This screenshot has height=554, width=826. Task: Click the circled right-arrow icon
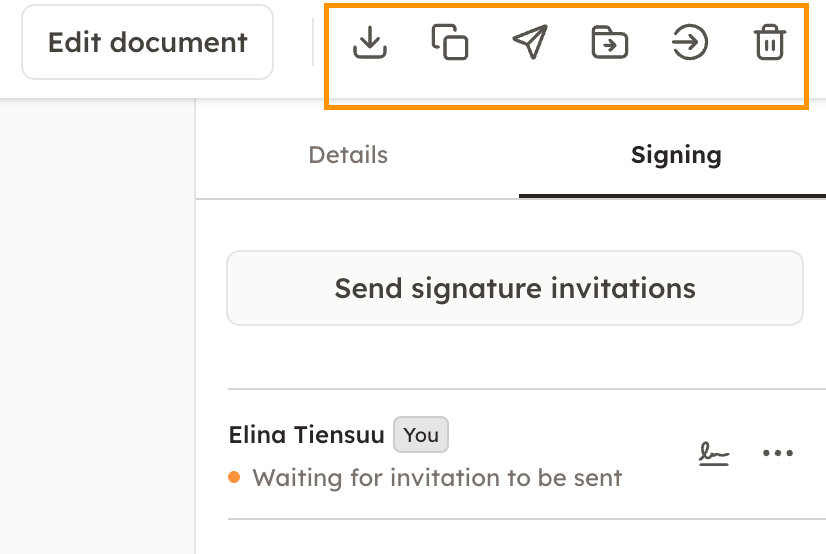(690, 43)
